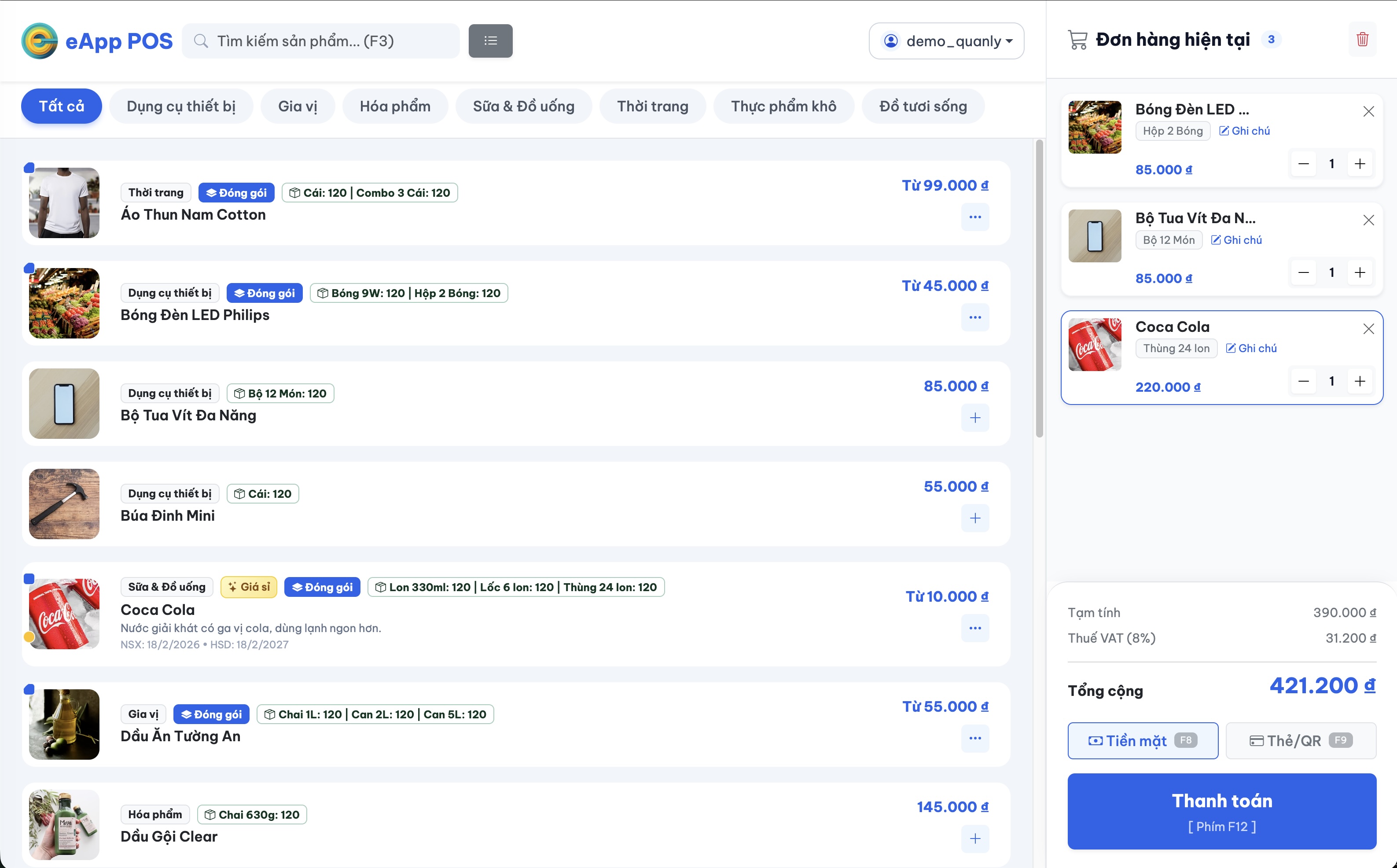Clear the order with the trash icon
The image size is (1397, 868).
tap(1362, 39)
